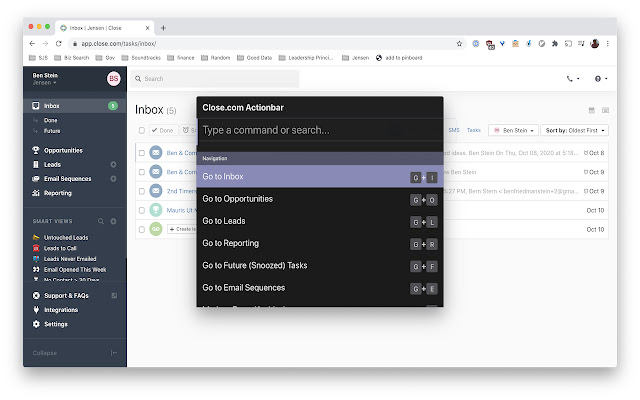
Task: Type in the Actionbar command field
Action: 320,130
